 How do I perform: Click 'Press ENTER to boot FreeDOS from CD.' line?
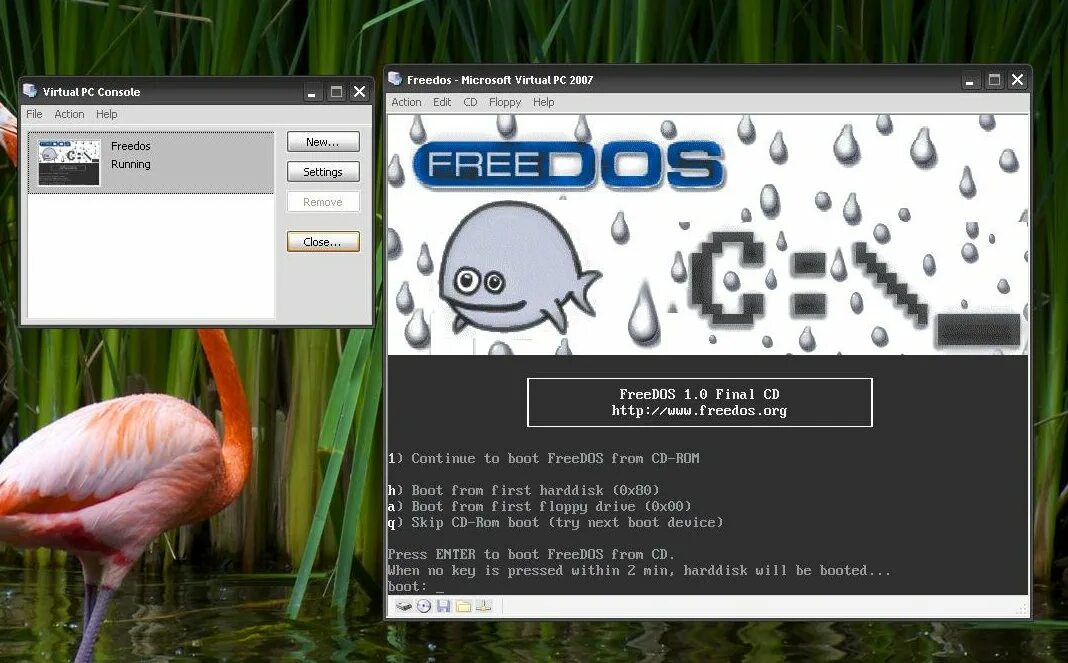click(531, 555)
